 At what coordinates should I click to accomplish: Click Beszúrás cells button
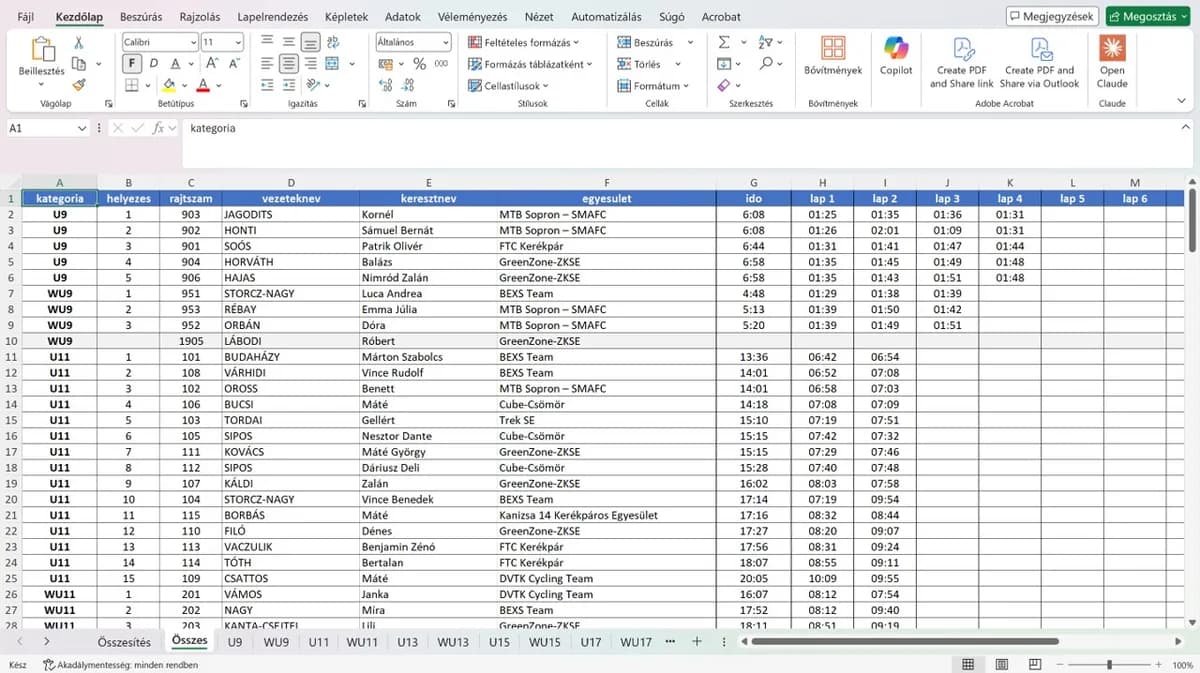(645, 43)
